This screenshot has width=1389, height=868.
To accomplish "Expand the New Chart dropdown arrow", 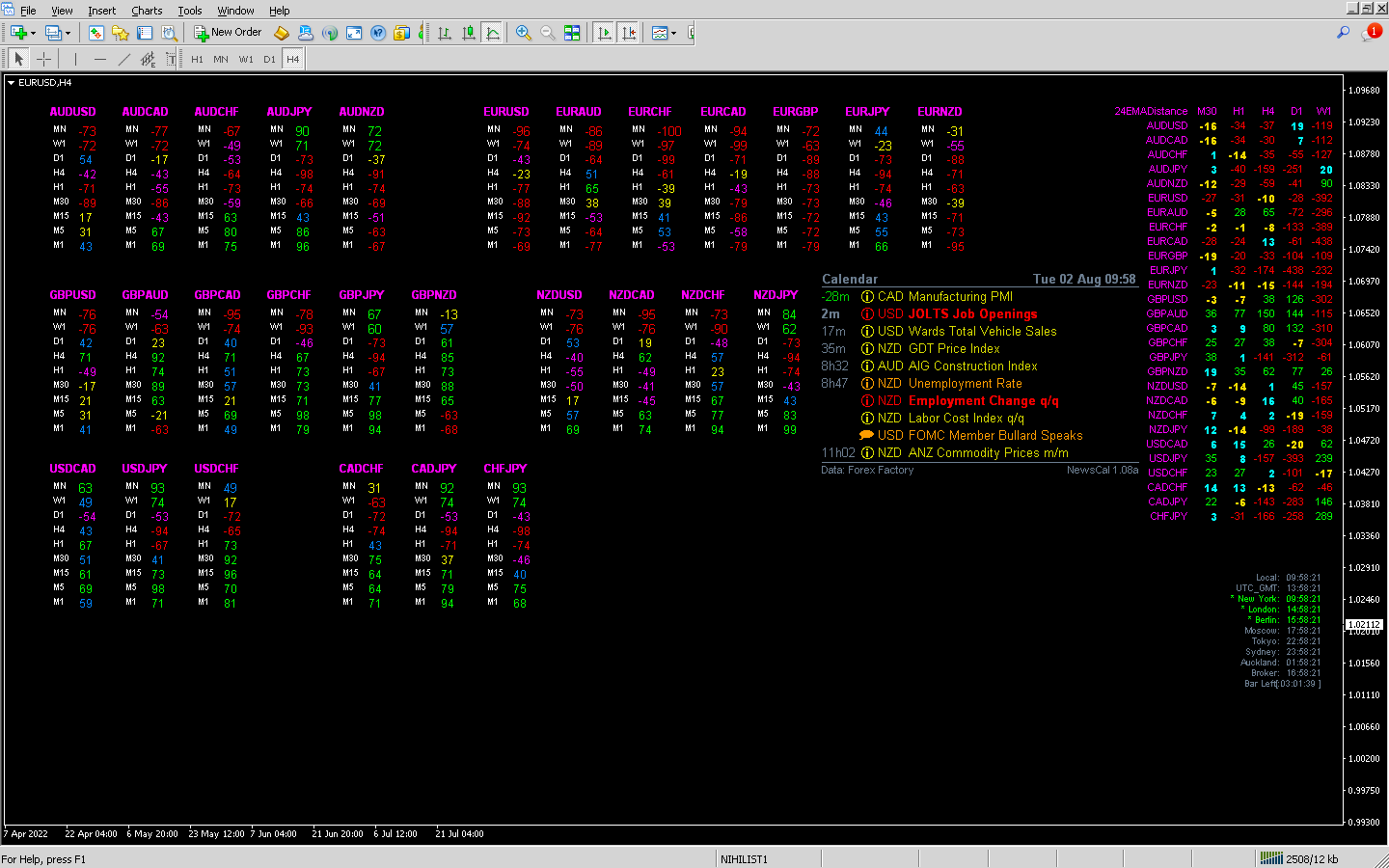I will [x=34, y=33].
